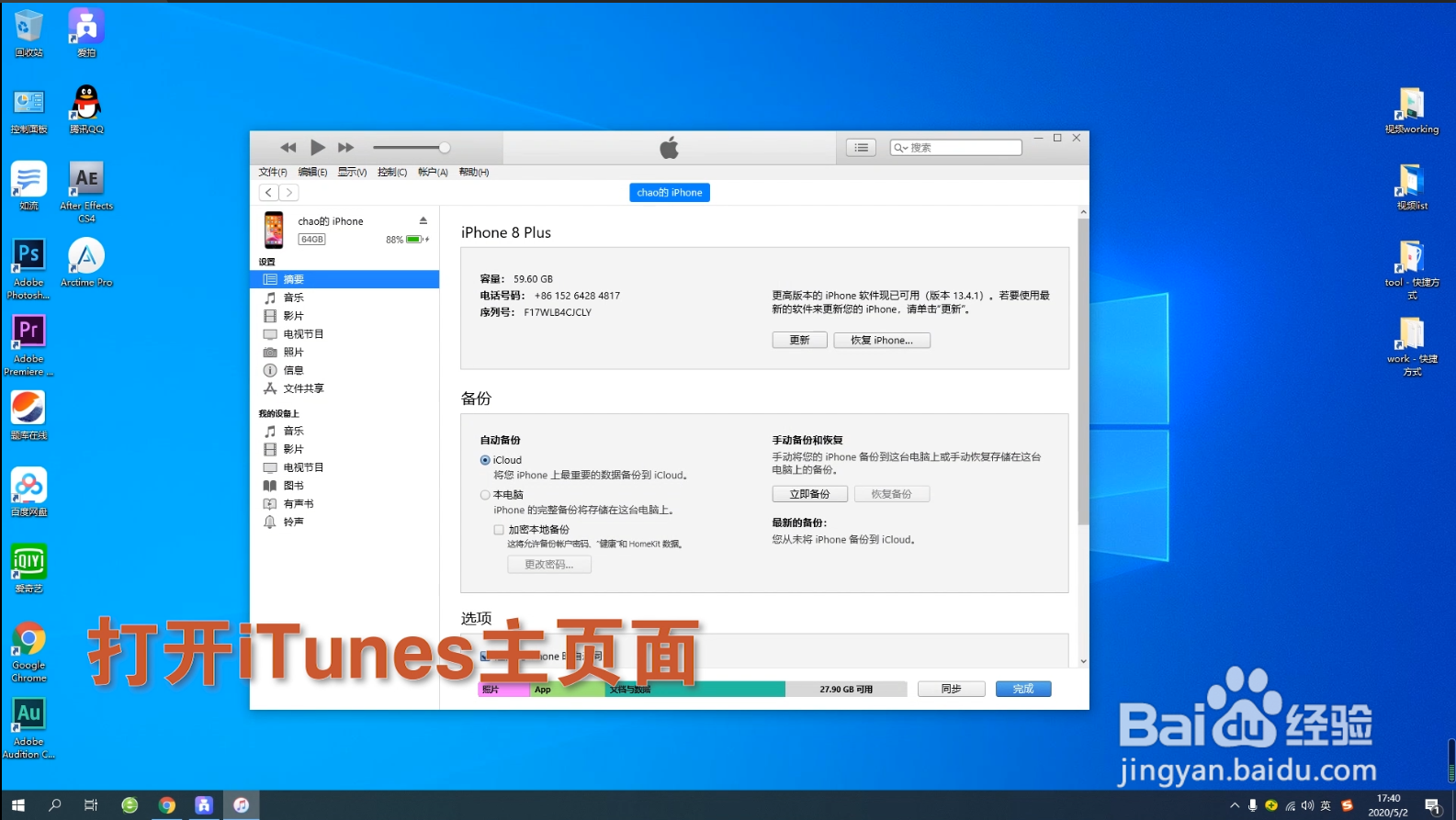Open the 编辑(E) menu
The width and height of the screenshot is (1456, 820).
coord(312,172)
